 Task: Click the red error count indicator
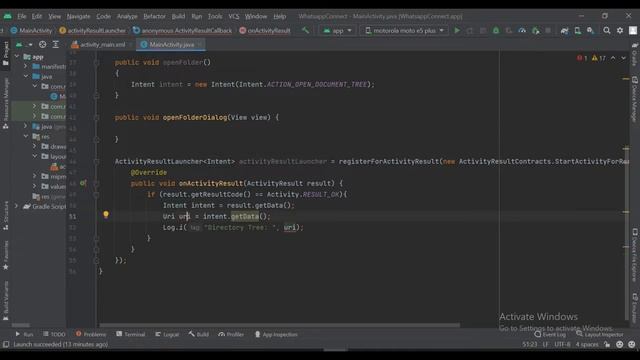pos(582,58)
